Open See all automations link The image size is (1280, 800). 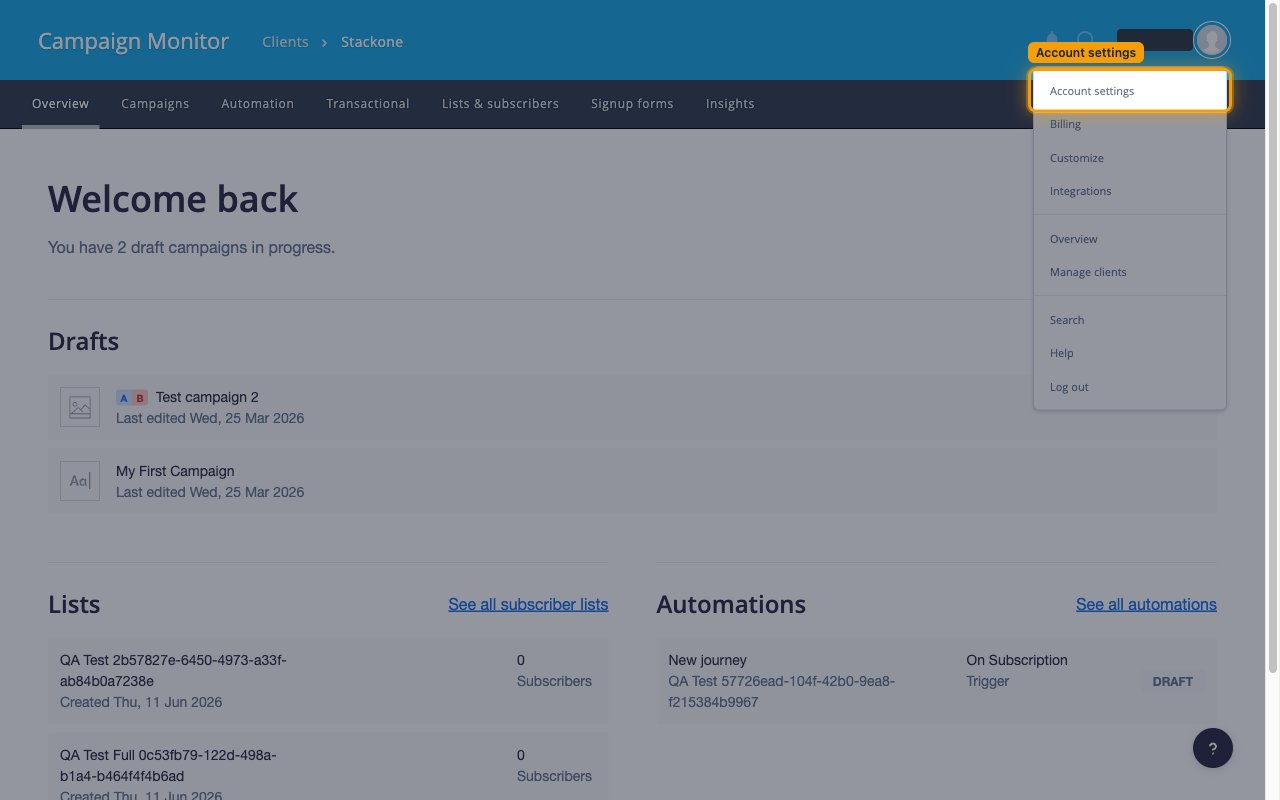click(x=1146, y=604)
